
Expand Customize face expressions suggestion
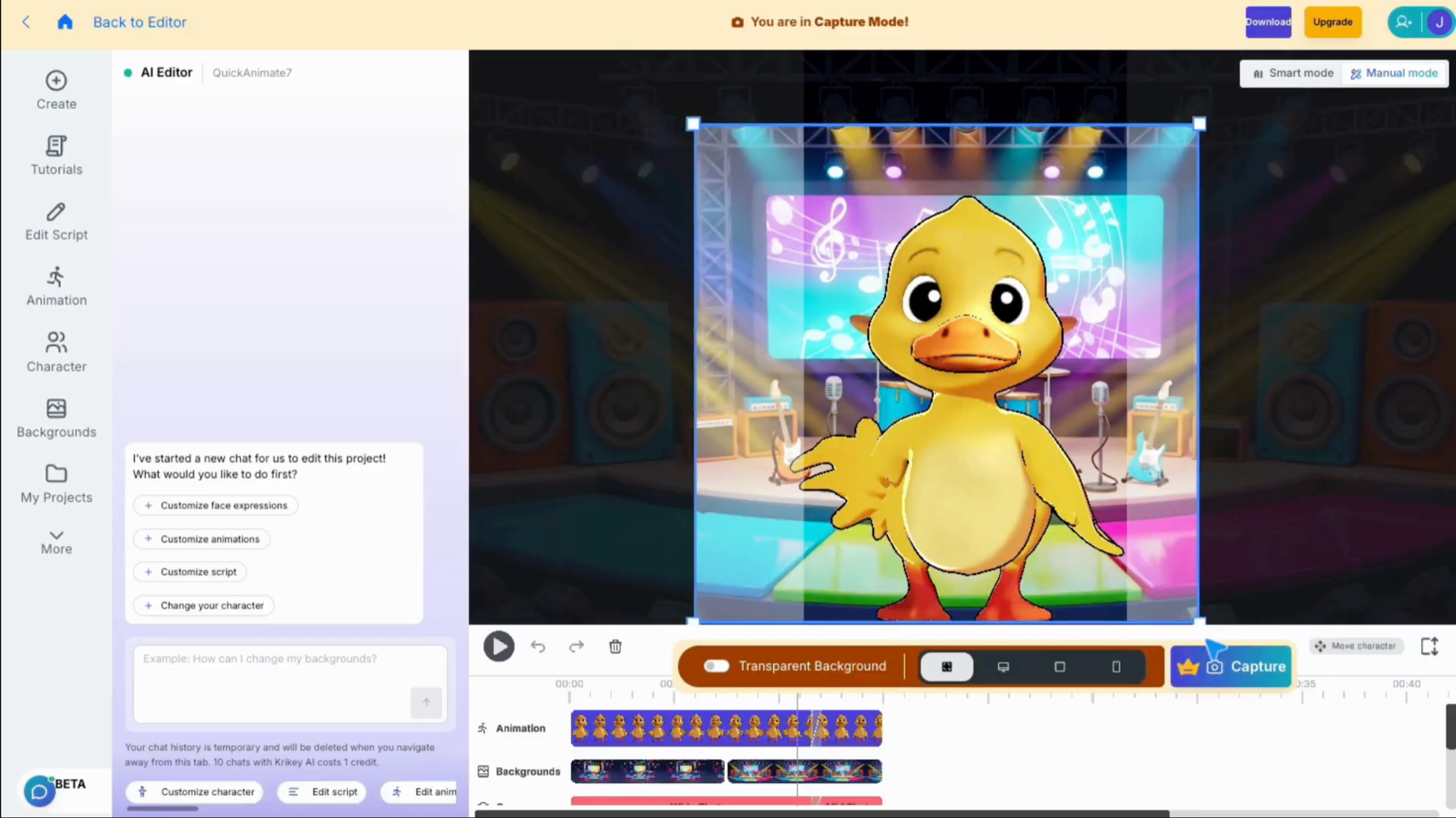215,505
